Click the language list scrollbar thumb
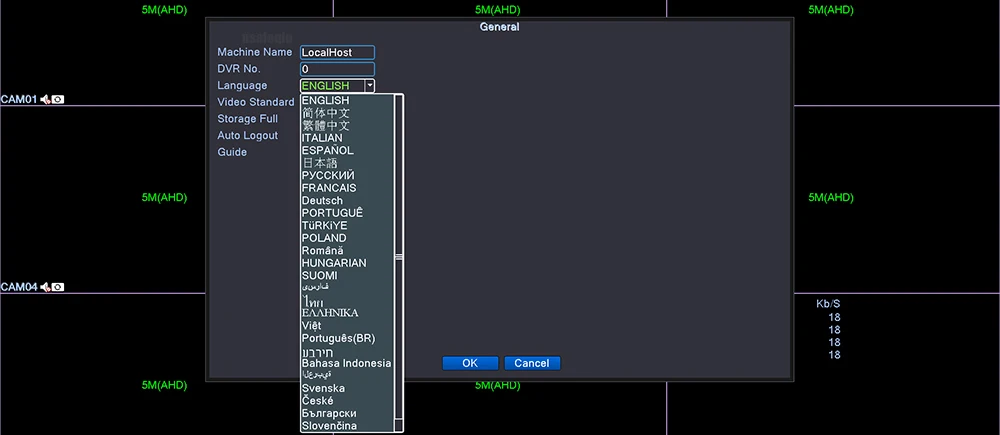1000x435 pixels. tap(399, 257)
